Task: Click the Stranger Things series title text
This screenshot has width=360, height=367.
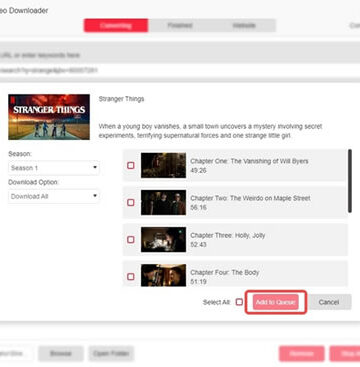Action: (121, 99)
